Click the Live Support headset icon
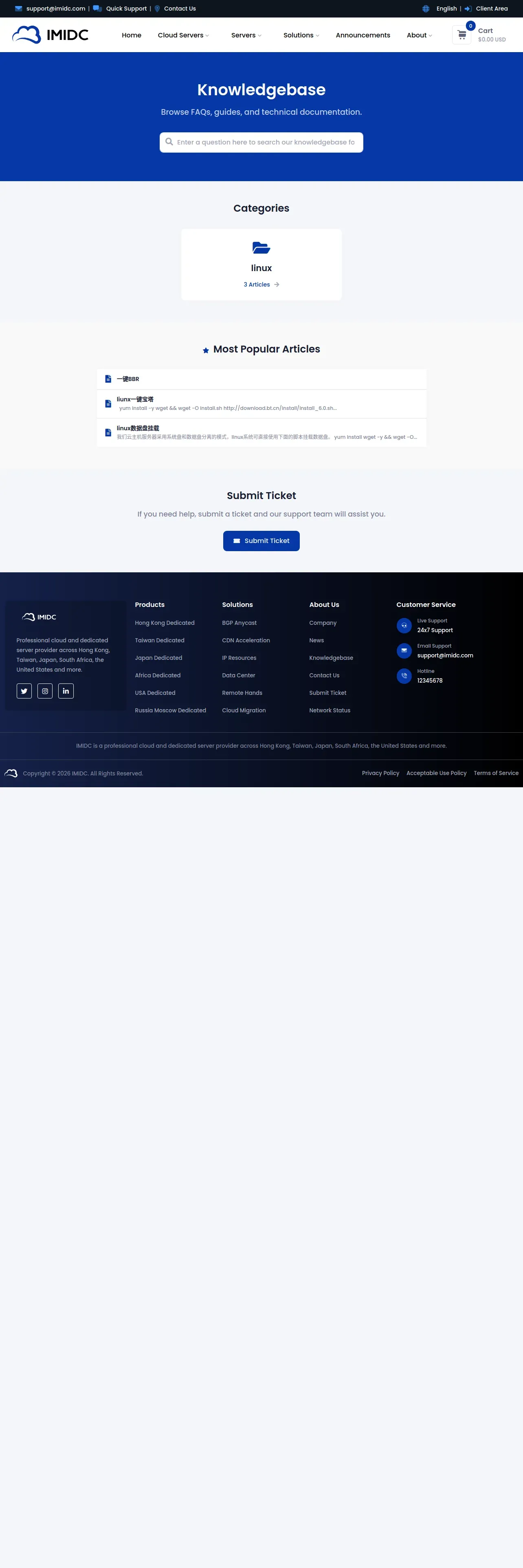Image resolution: width=523 pixels, height=1568 pixels. coord(404,626)
